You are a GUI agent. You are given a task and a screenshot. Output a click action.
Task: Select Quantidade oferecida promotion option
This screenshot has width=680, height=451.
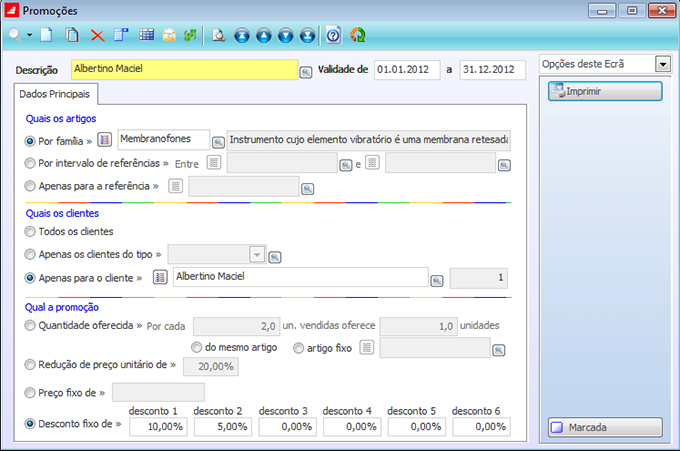click(30, 325)
